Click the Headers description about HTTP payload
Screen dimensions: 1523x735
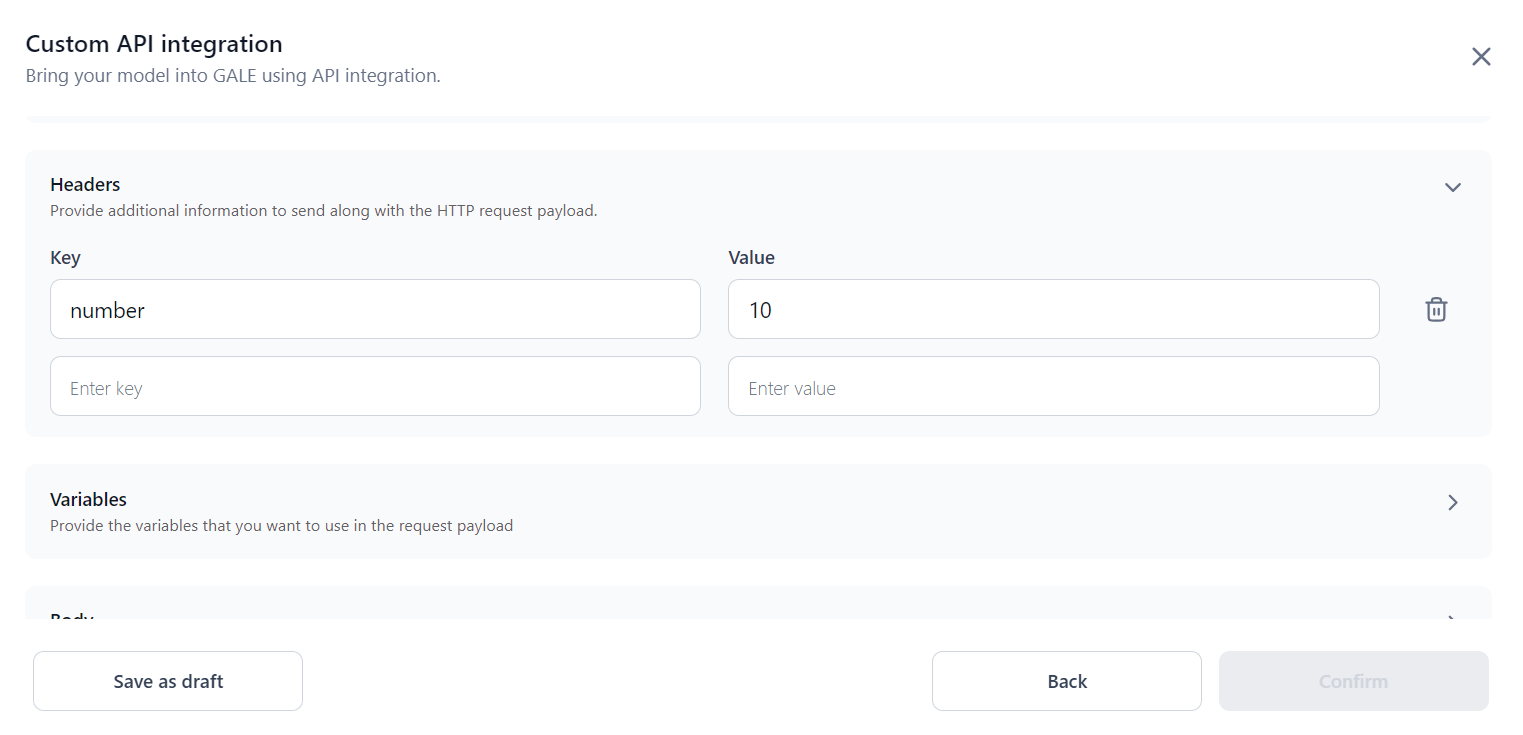coord(323,211)
